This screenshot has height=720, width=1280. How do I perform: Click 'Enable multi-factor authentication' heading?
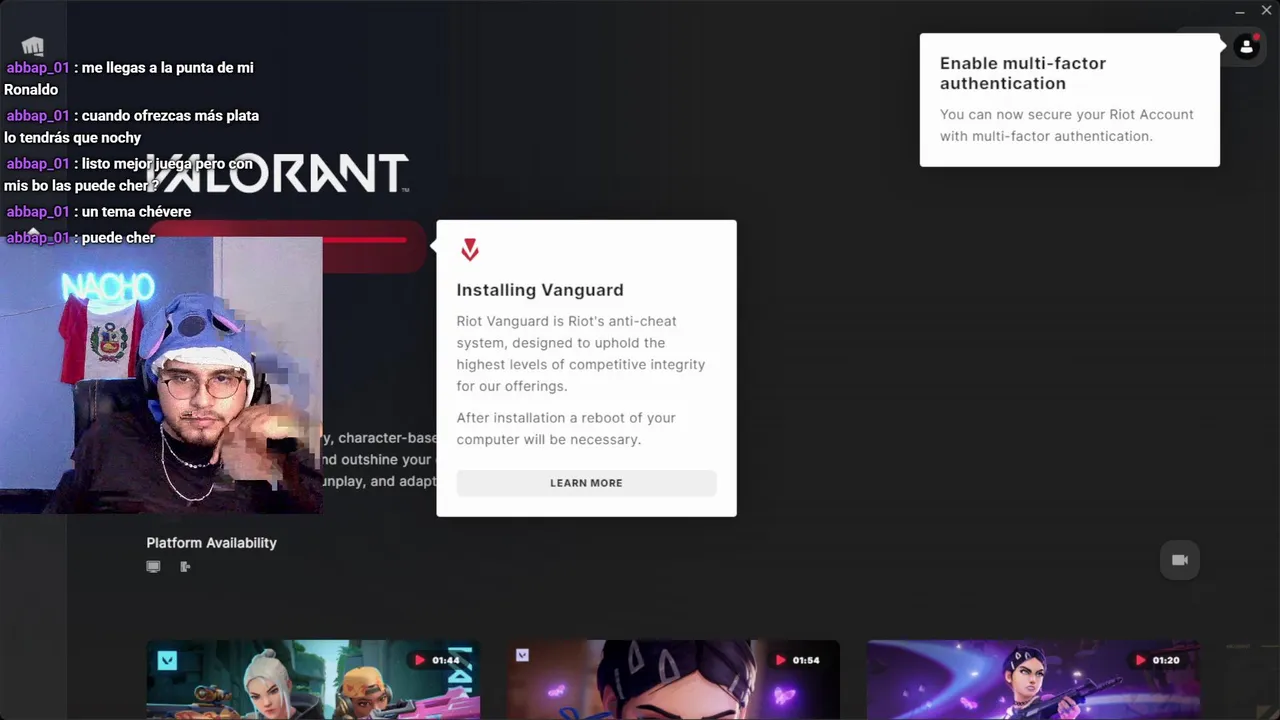coord(1023,73)
